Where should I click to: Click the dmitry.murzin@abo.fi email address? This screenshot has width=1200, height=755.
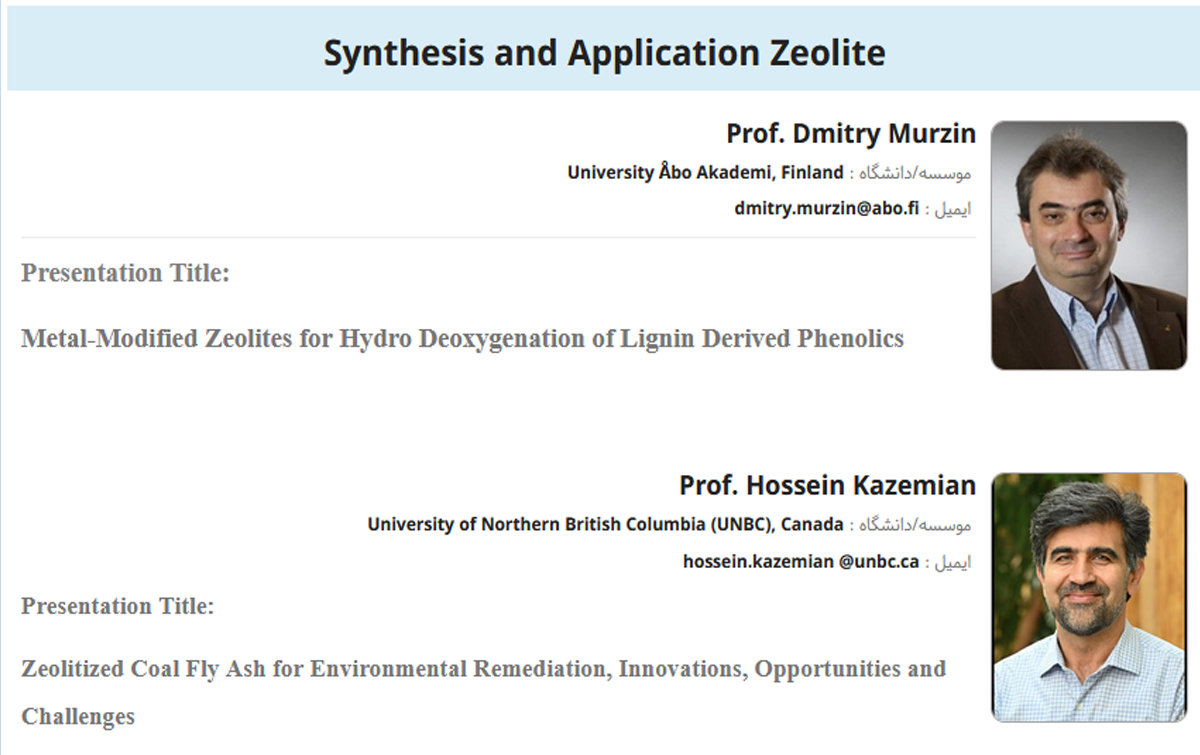pyautogui.click(x=826, y=209)
